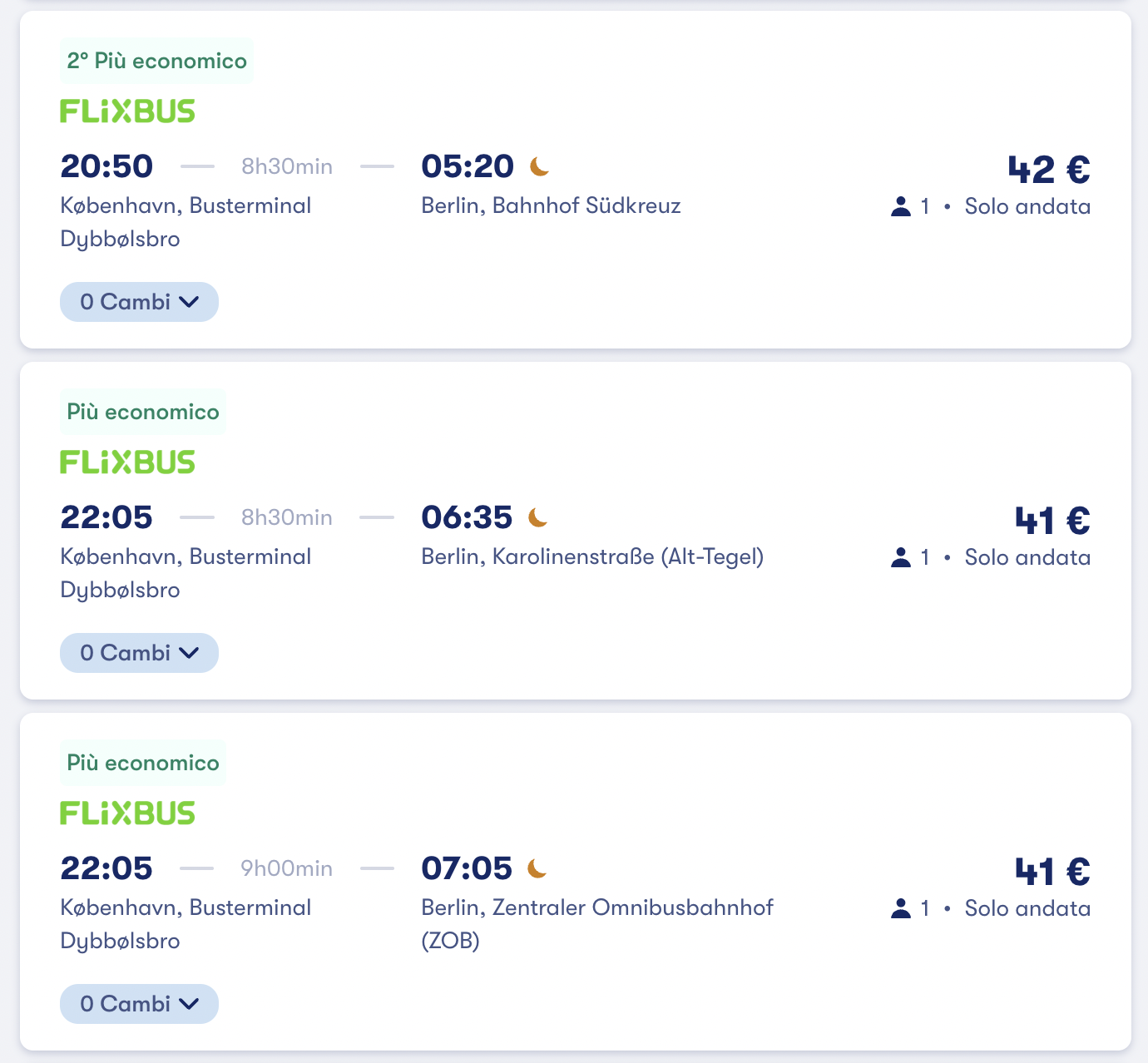The height and width of the screenshot is (1063, 1148).
Task: Expand 0 Cambi on Südkreuz trip
Action: coord(139,302)
